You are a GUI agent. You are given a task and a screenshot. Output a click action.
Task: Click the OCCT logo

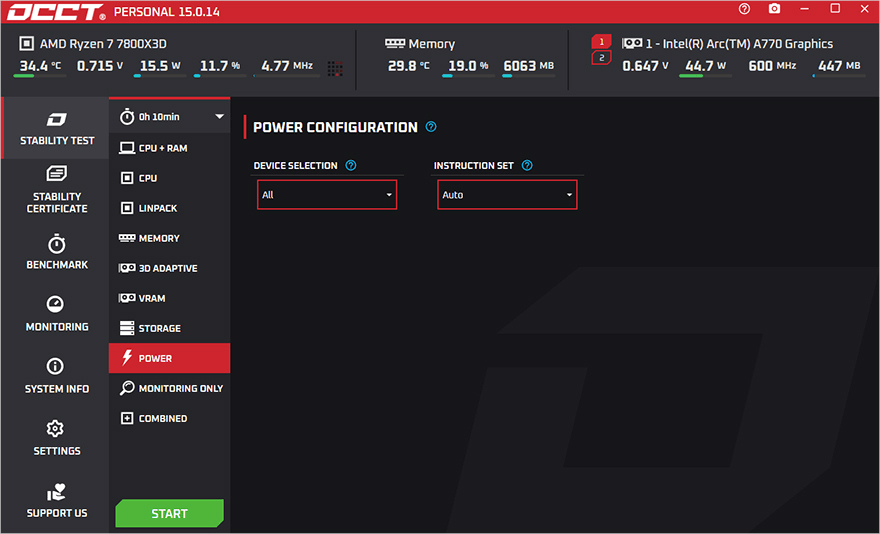56,12
